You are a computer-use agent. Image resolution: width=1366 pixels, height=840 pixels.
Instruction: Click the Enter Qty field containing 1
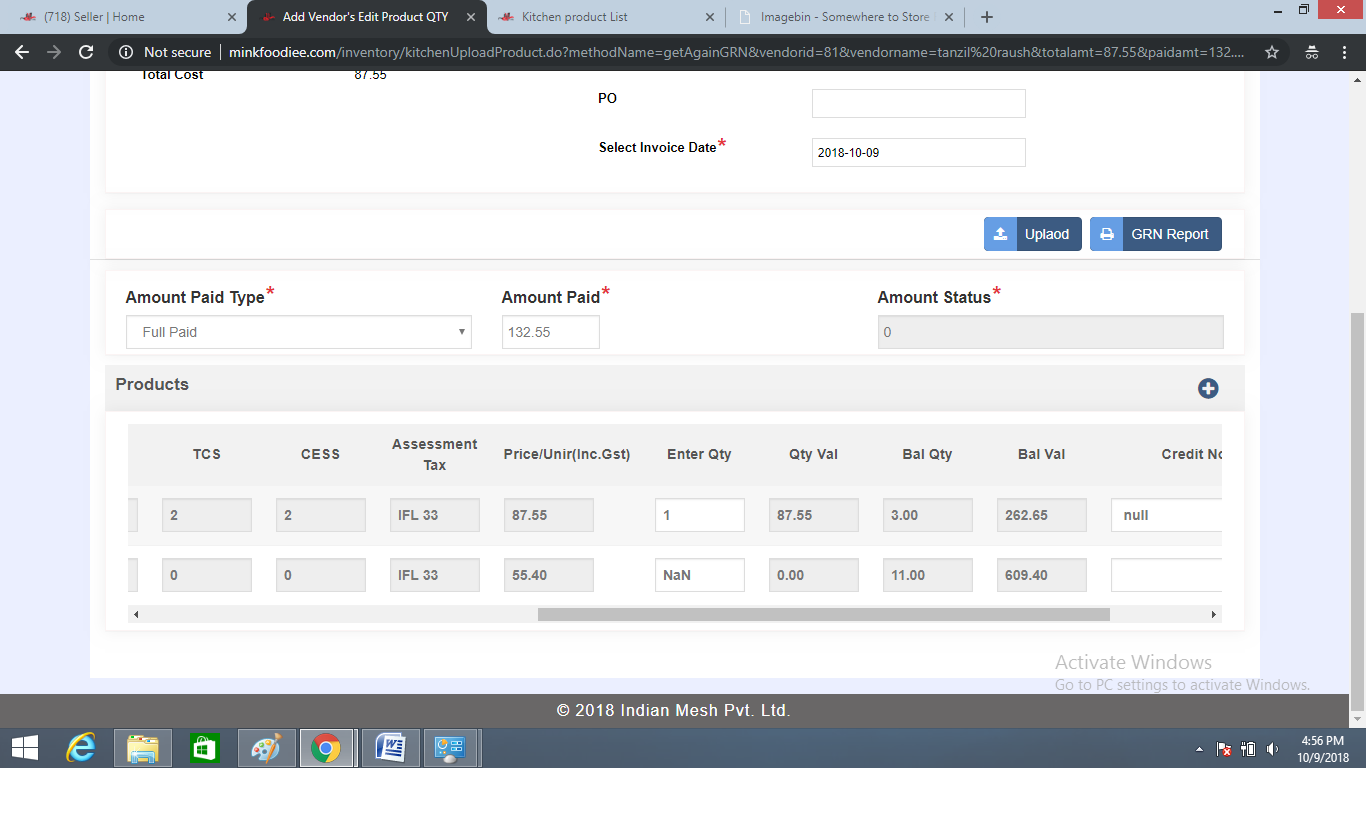tap(700, 515)
